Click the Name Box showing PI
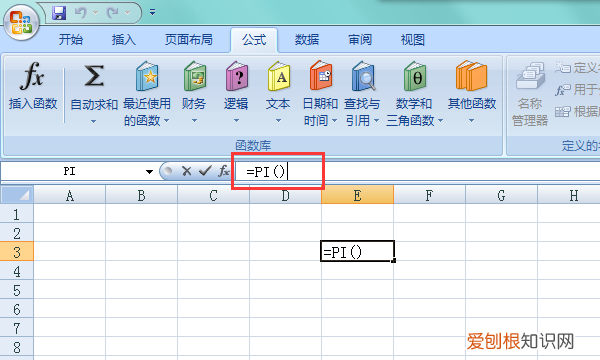 tap(71, 171)
